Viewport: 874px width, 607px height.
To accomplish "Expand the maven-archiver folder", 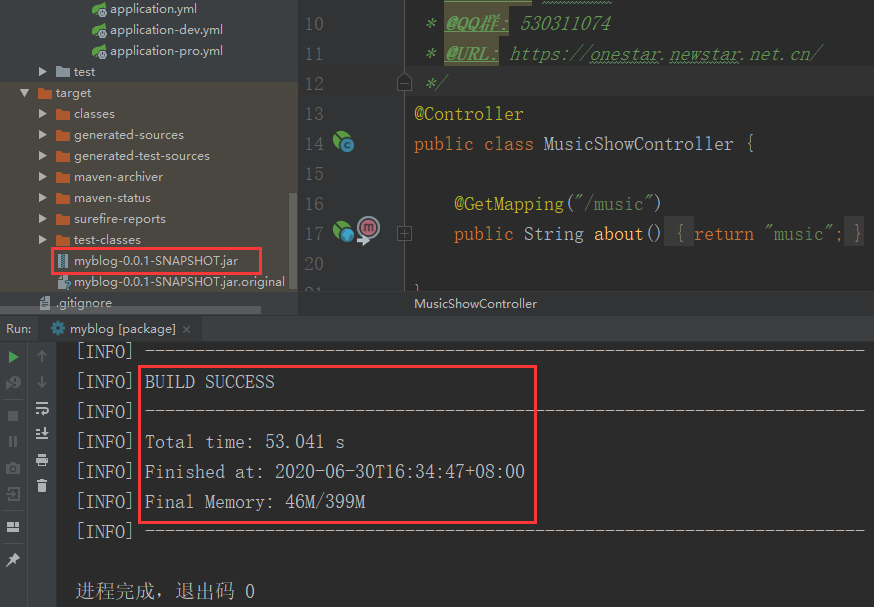I will click(43, 177).
